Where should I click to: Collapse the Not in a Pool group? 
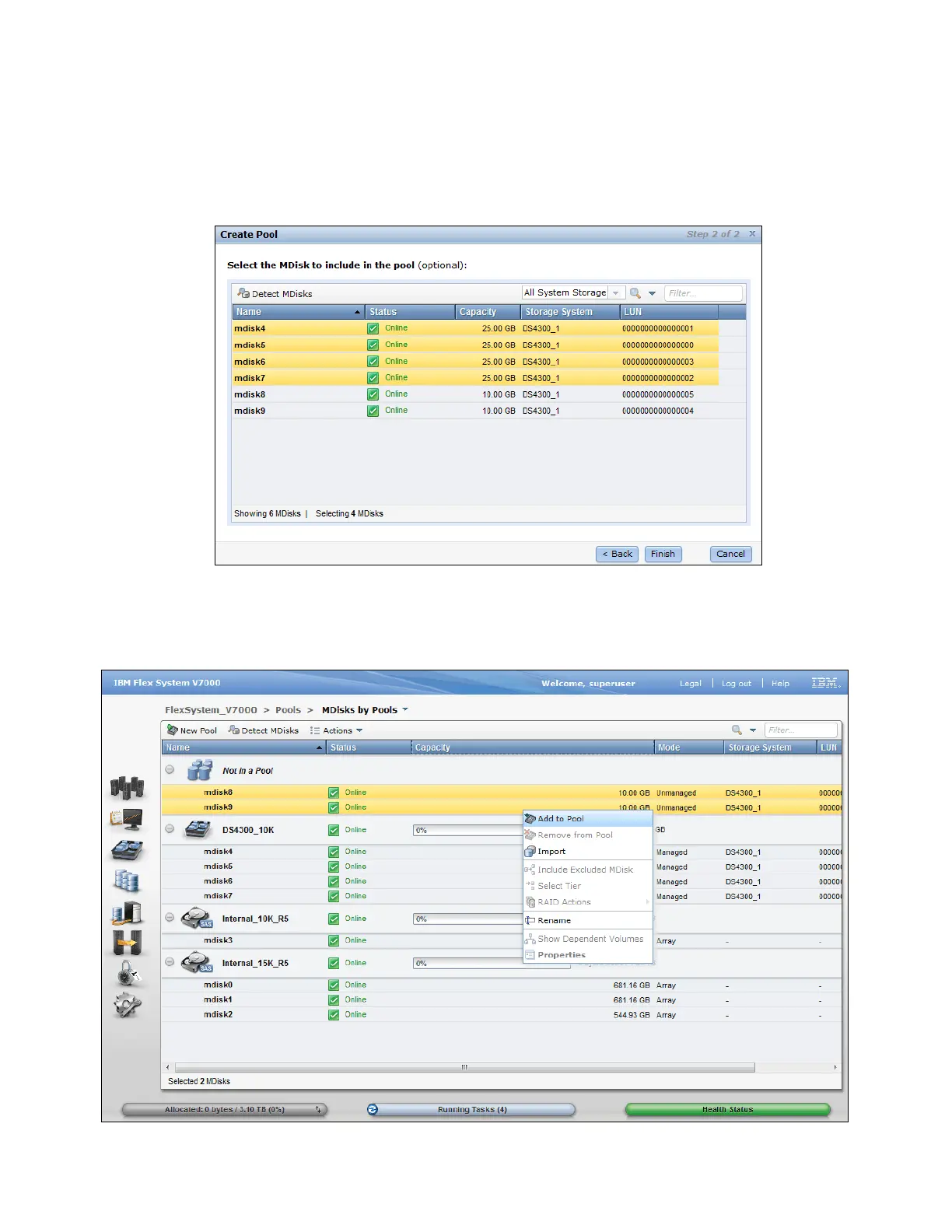pyautogui.click(x=170, y=770)
